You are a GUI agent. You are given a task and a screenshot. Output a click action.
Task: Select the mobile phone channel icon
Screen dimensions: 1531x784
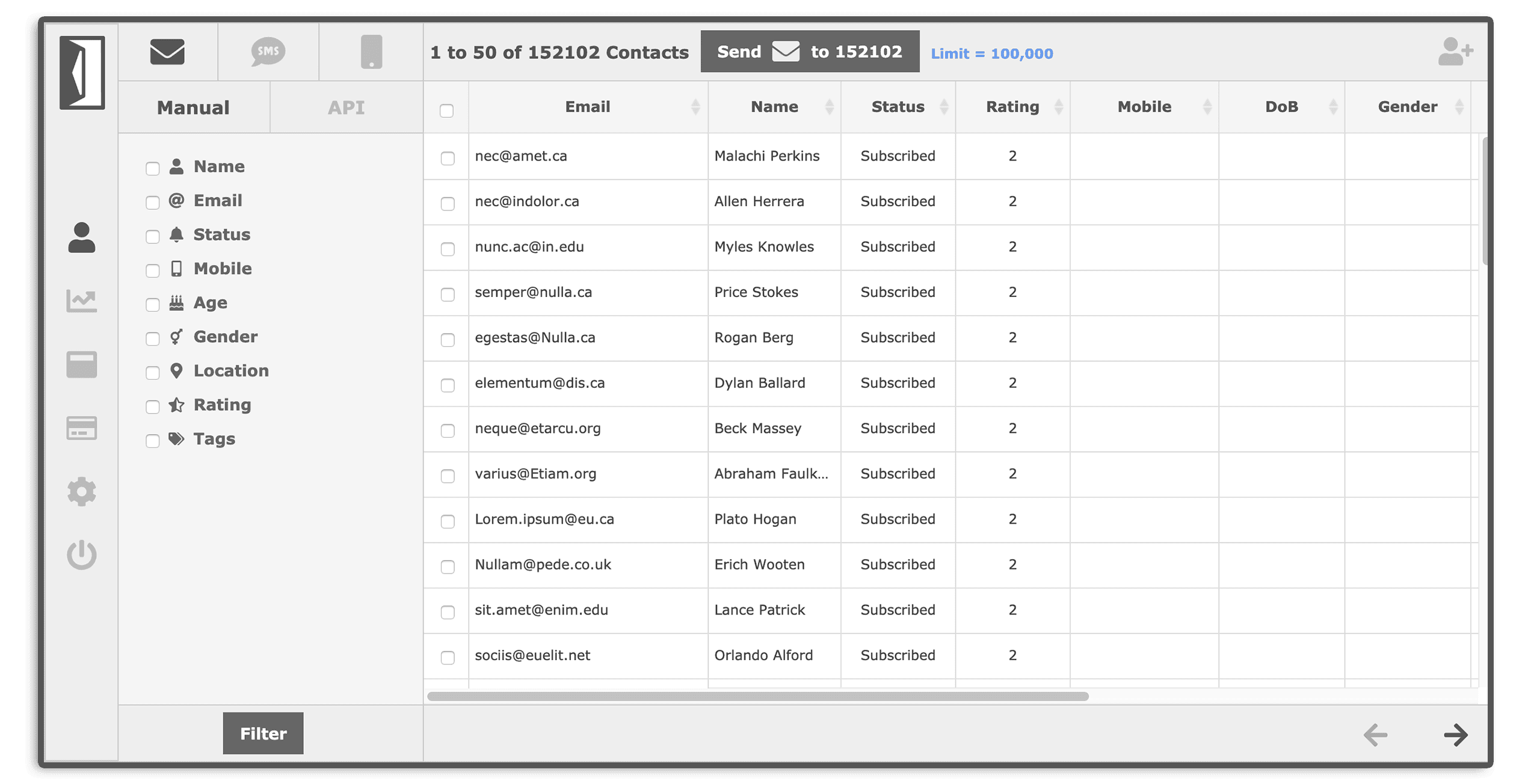click(x=371, y=52)
